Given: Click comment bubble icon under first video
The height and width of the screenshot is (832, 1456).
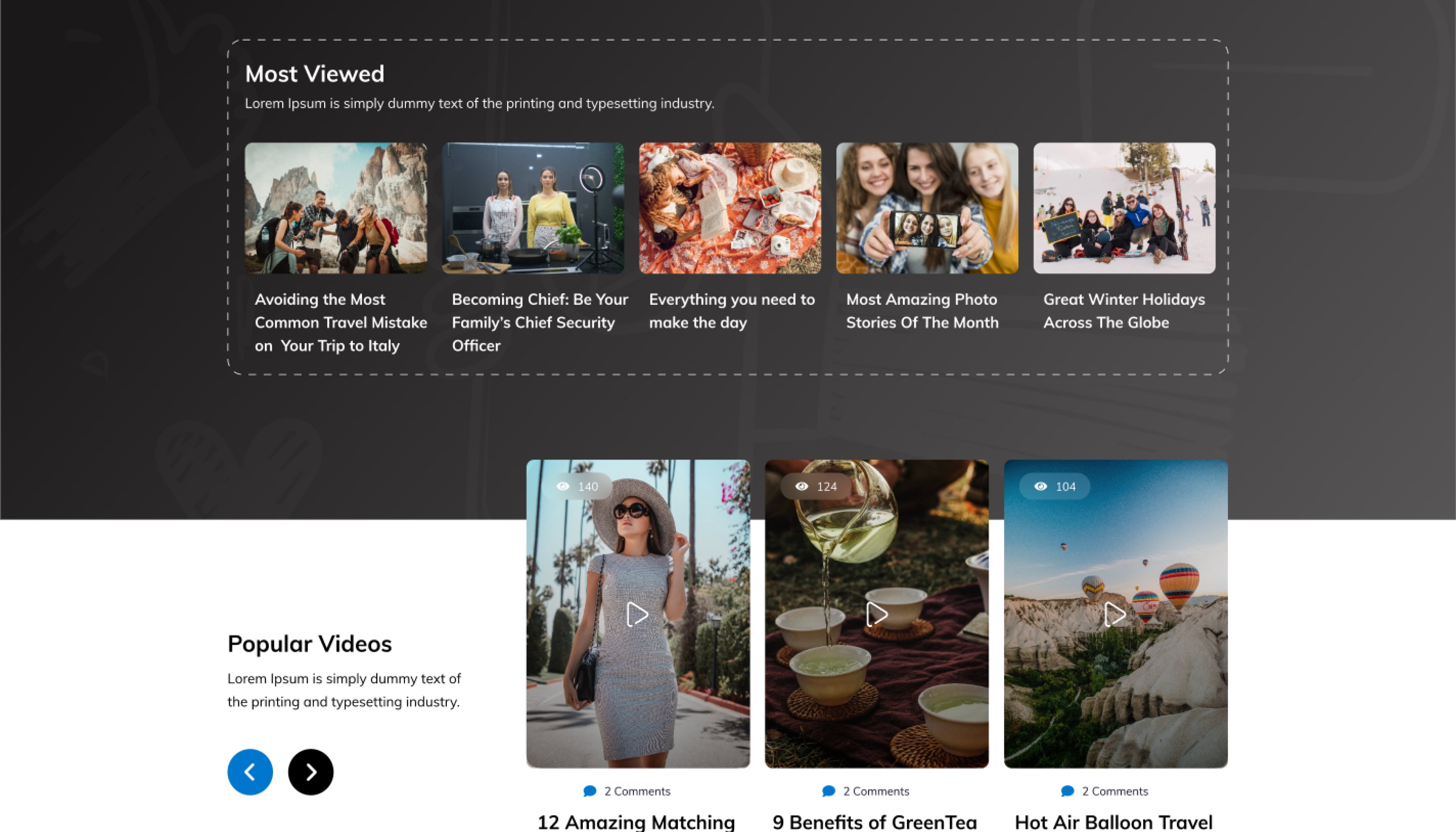Looking at the screenshot, I should point(589,791).
